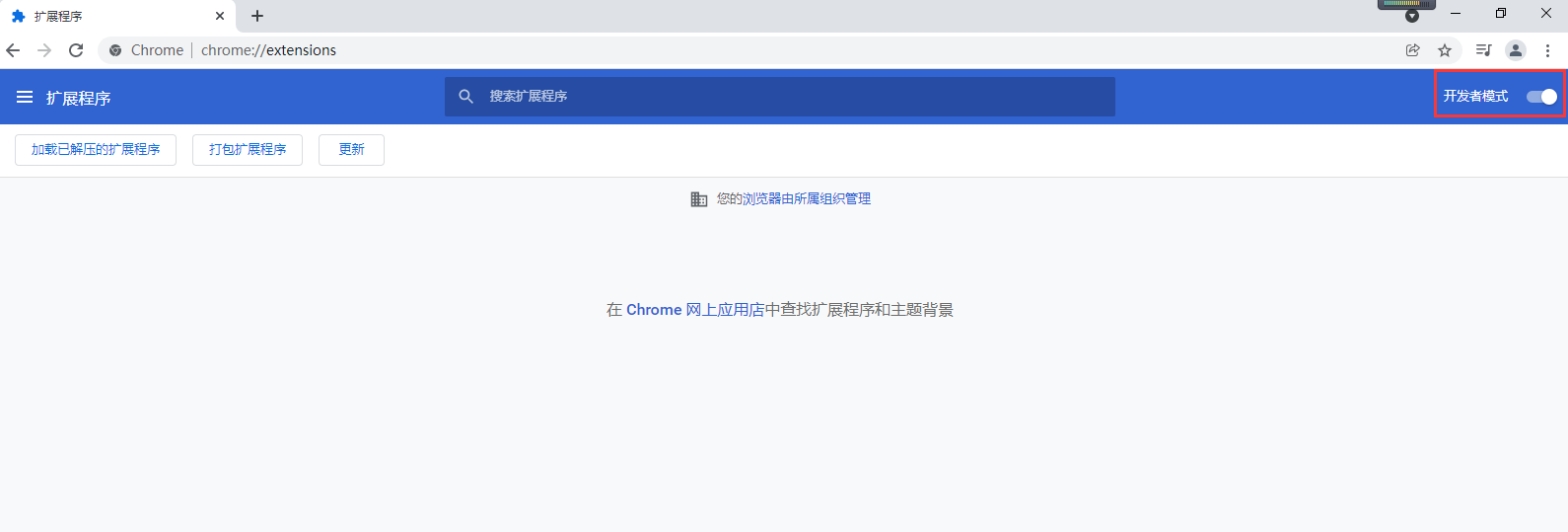Open a new tab with plus
This screenshot has width=1568, height=532.
[257, 16]
